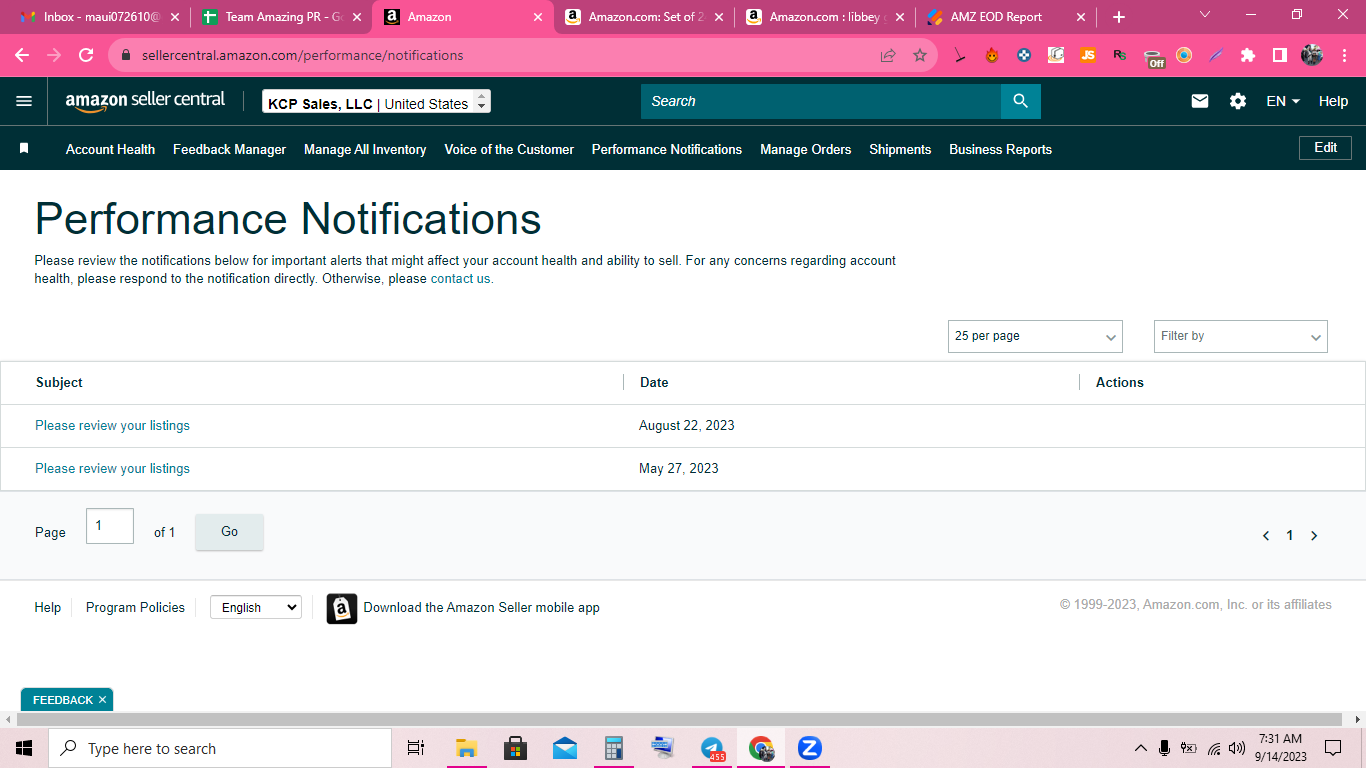
Task: Expand the 25 per page dropdown
Action: [x=1035, y=336]
